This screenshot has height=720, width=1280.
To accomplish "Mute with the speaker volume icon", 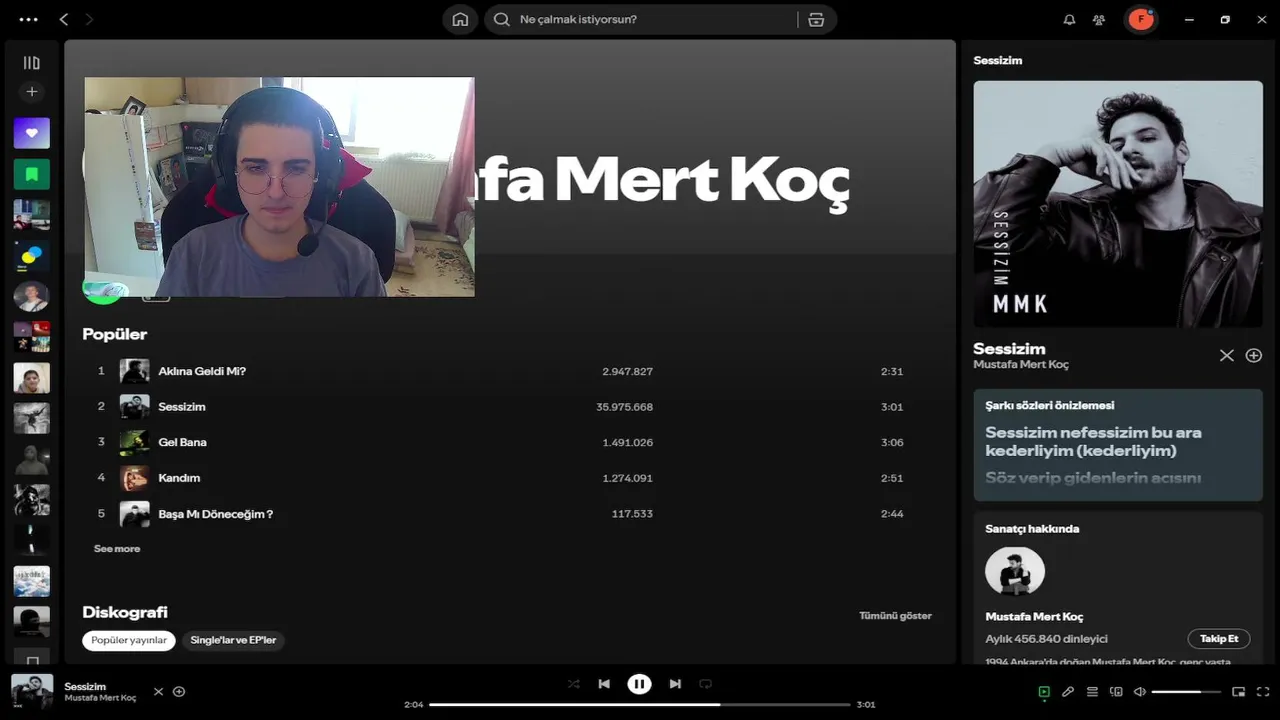I will coord(1139,692).
